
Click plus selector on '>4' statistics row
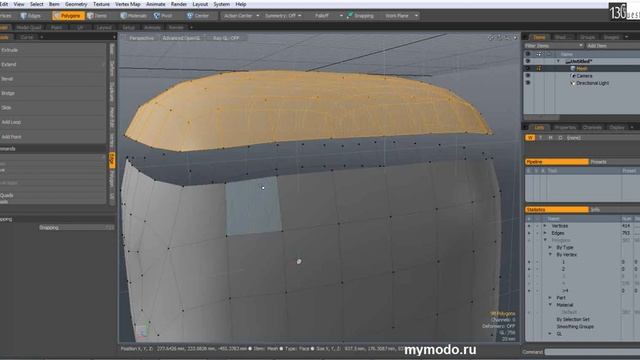point(529,291)
